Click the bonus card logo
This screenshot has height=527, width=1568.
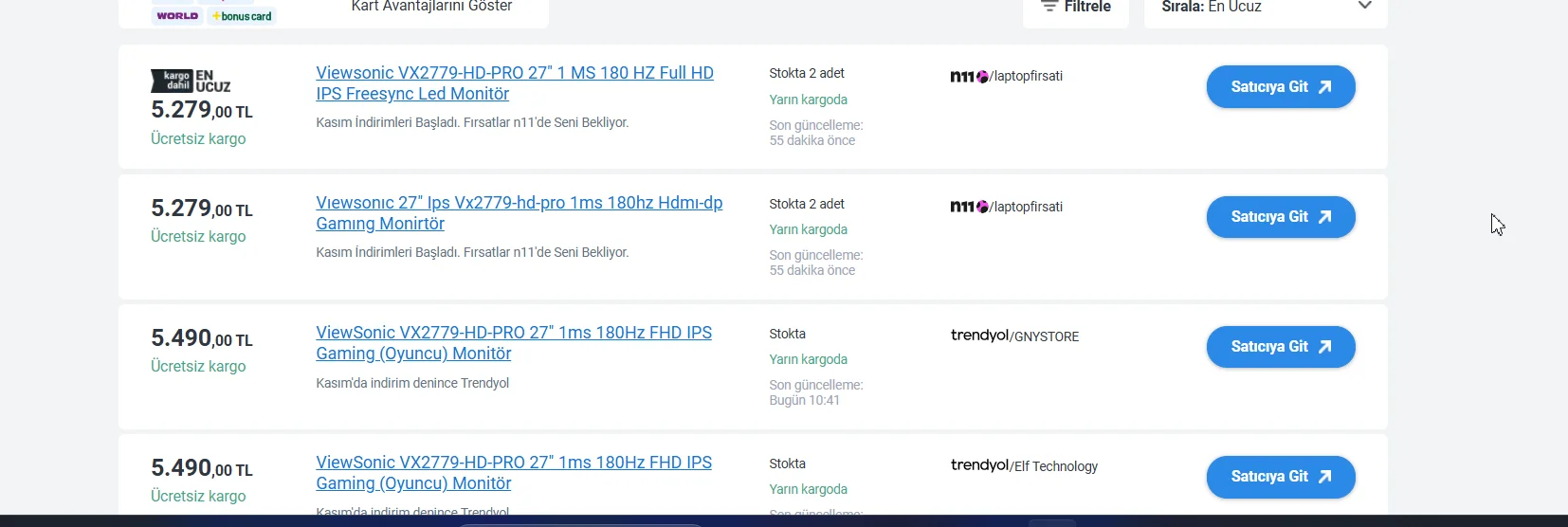click(x=242, y=16)
